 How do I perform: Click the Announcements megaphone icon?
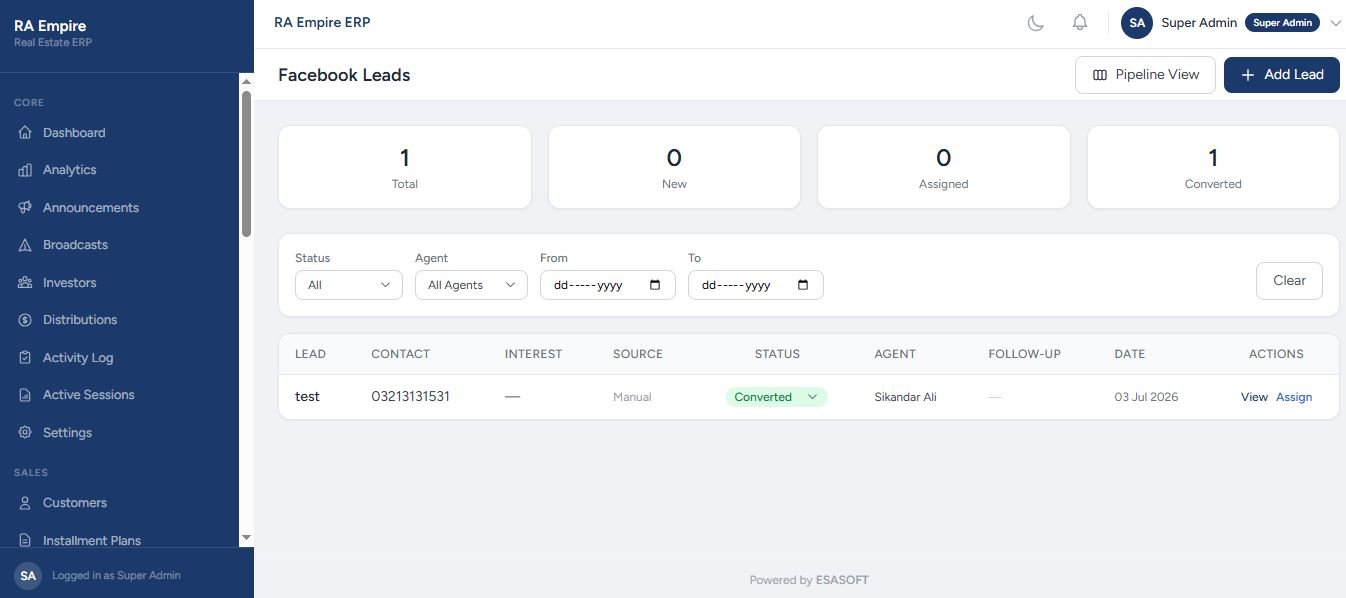click(25, 208)
